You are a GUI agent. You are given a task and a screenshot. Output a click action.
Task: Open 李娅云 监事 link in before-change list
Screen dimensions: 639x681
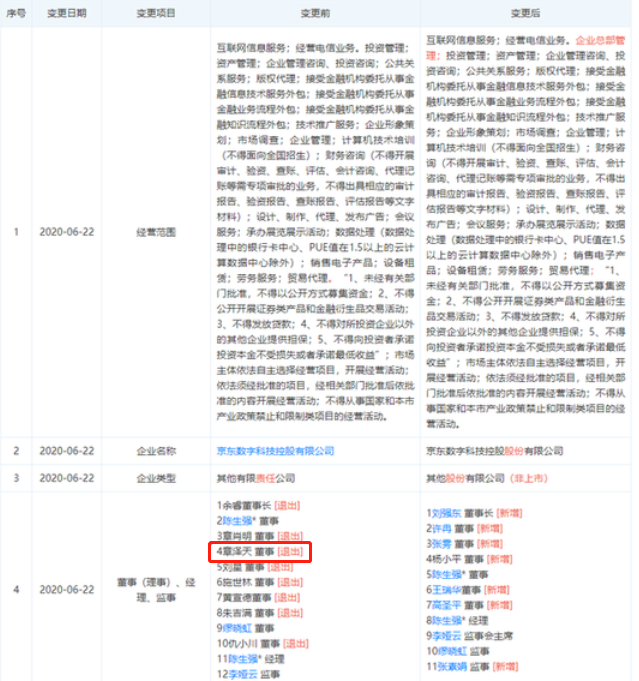click(x=242, y=674)
